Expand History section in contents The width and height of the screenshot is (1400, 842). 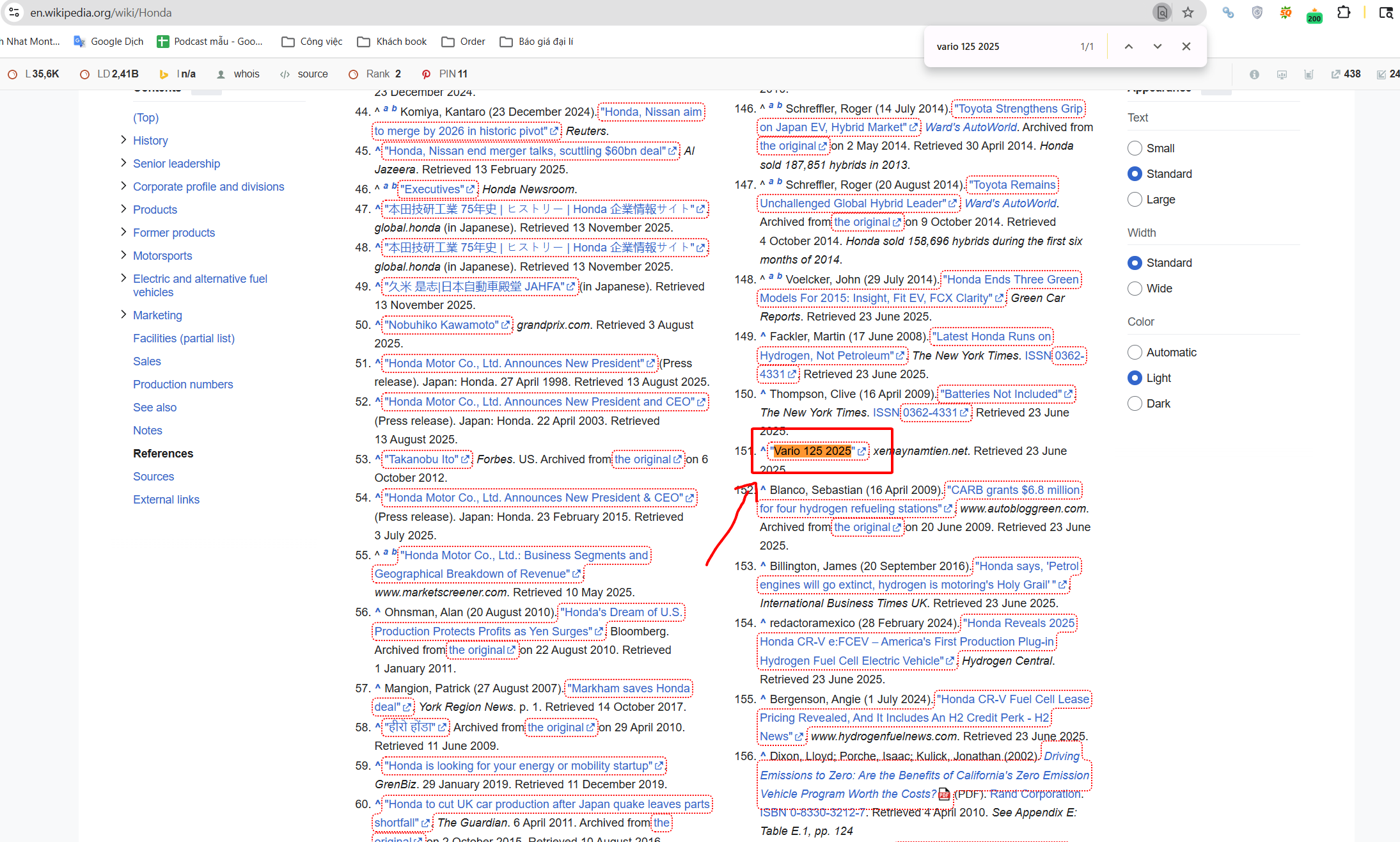[123, 140]
